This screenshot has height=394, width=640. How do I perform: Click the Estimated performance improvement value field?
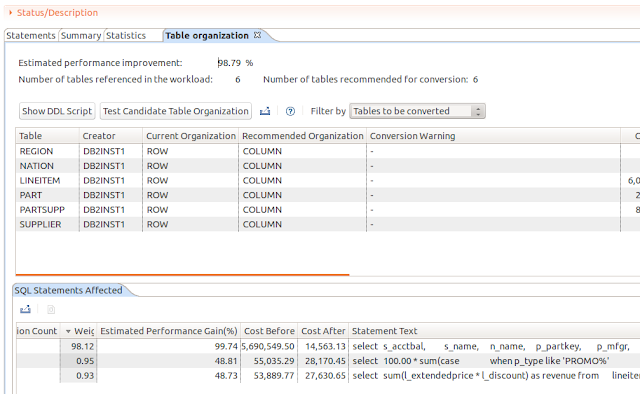point(229,63)
